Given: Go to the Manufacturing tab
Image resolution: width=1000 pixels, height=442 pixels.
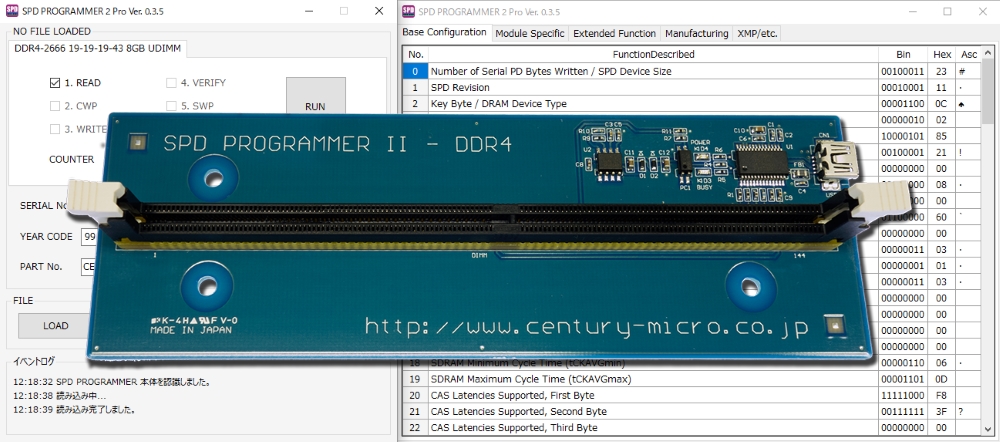Looking at the screenshot, I should (696, 33).
